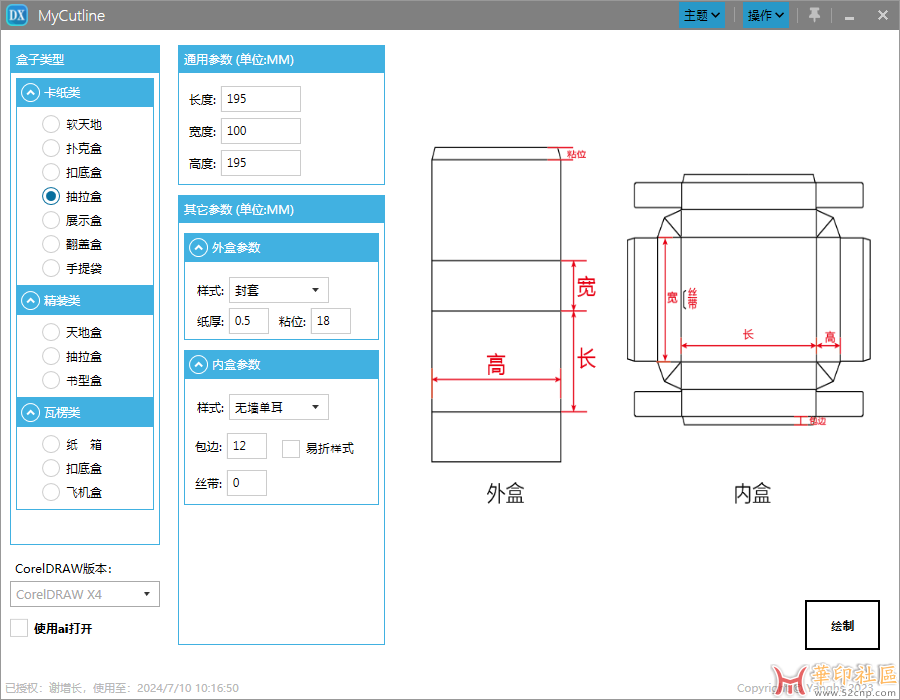Open the inner box 无墙单耳 style dropdown
The height and width of the screenshot is (700, 900).
tap(278, 407)
